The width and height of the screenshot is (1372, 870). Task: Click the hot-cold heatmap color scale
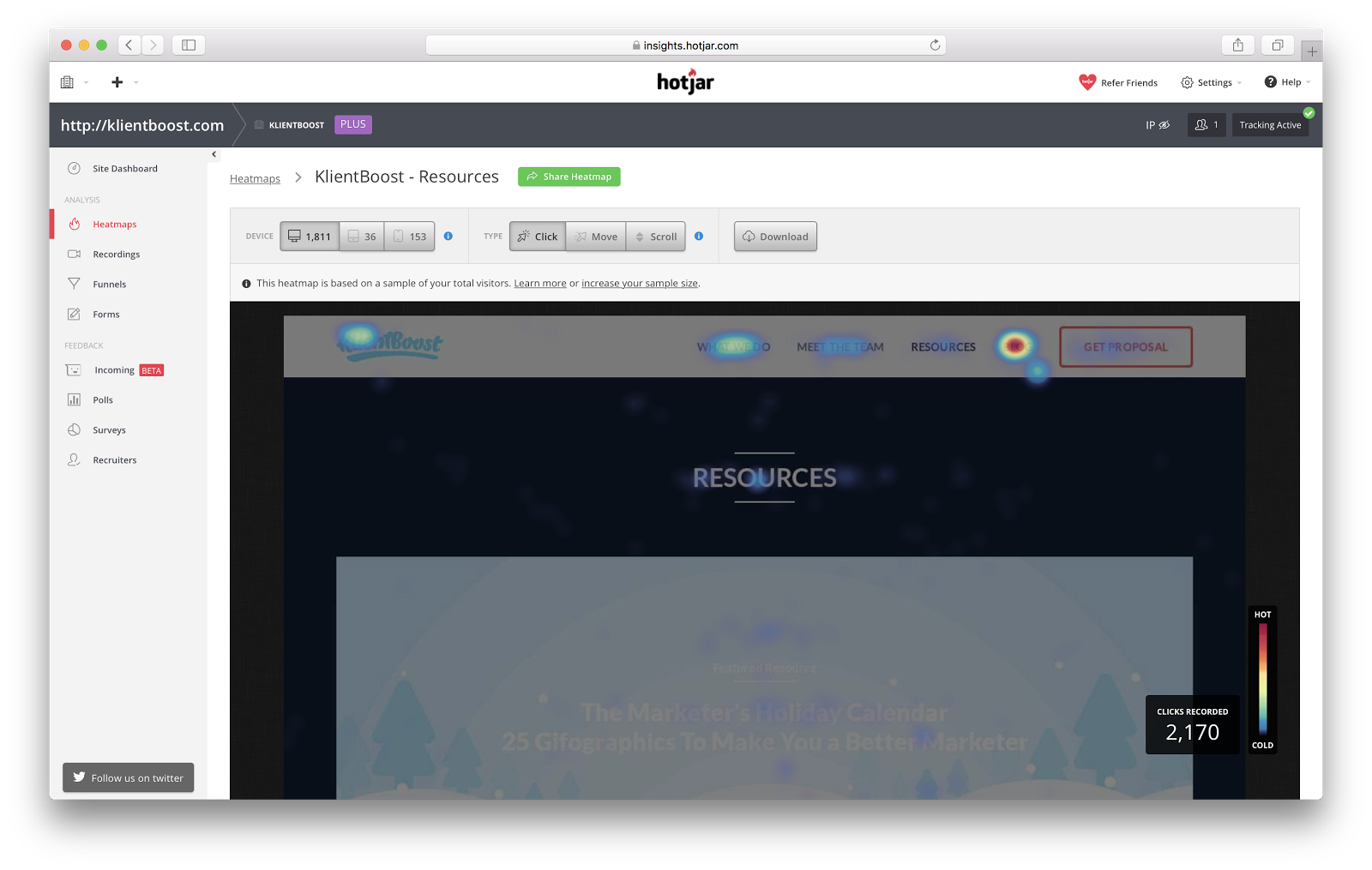(x=1263, y=680)
